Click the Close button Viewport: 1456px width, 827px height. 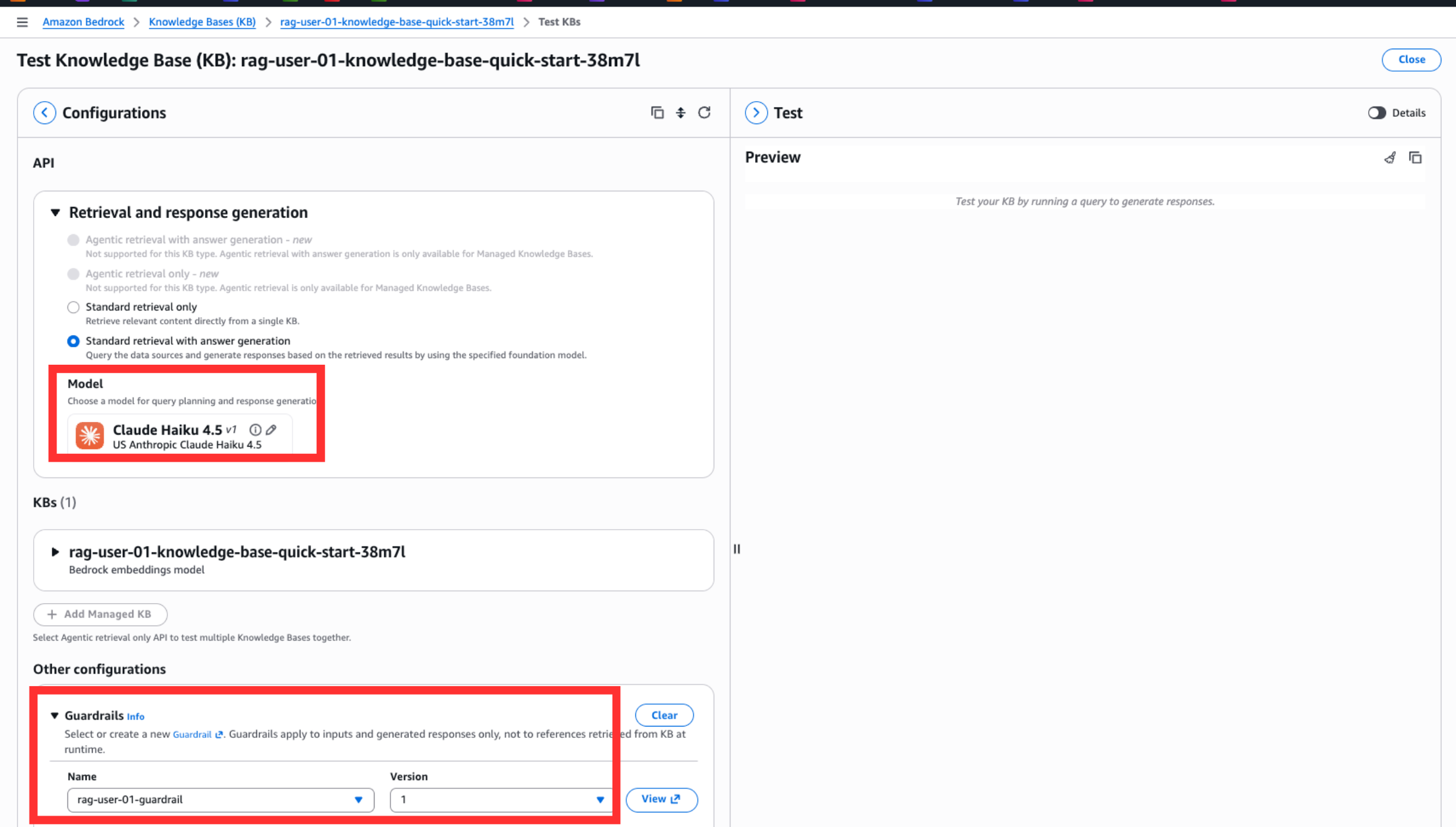coord(1411,60)
